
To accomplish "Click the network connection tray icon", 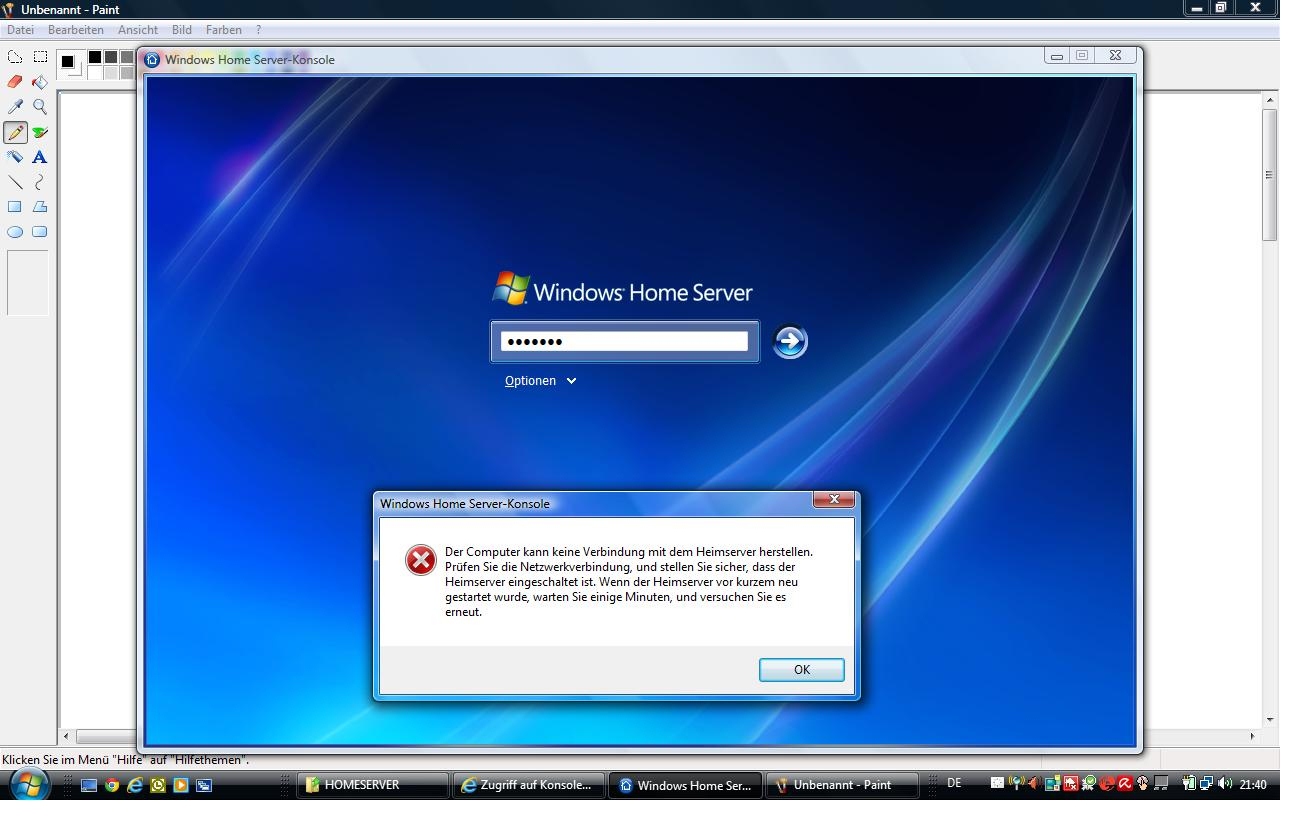I will (x=1206, y=784).
